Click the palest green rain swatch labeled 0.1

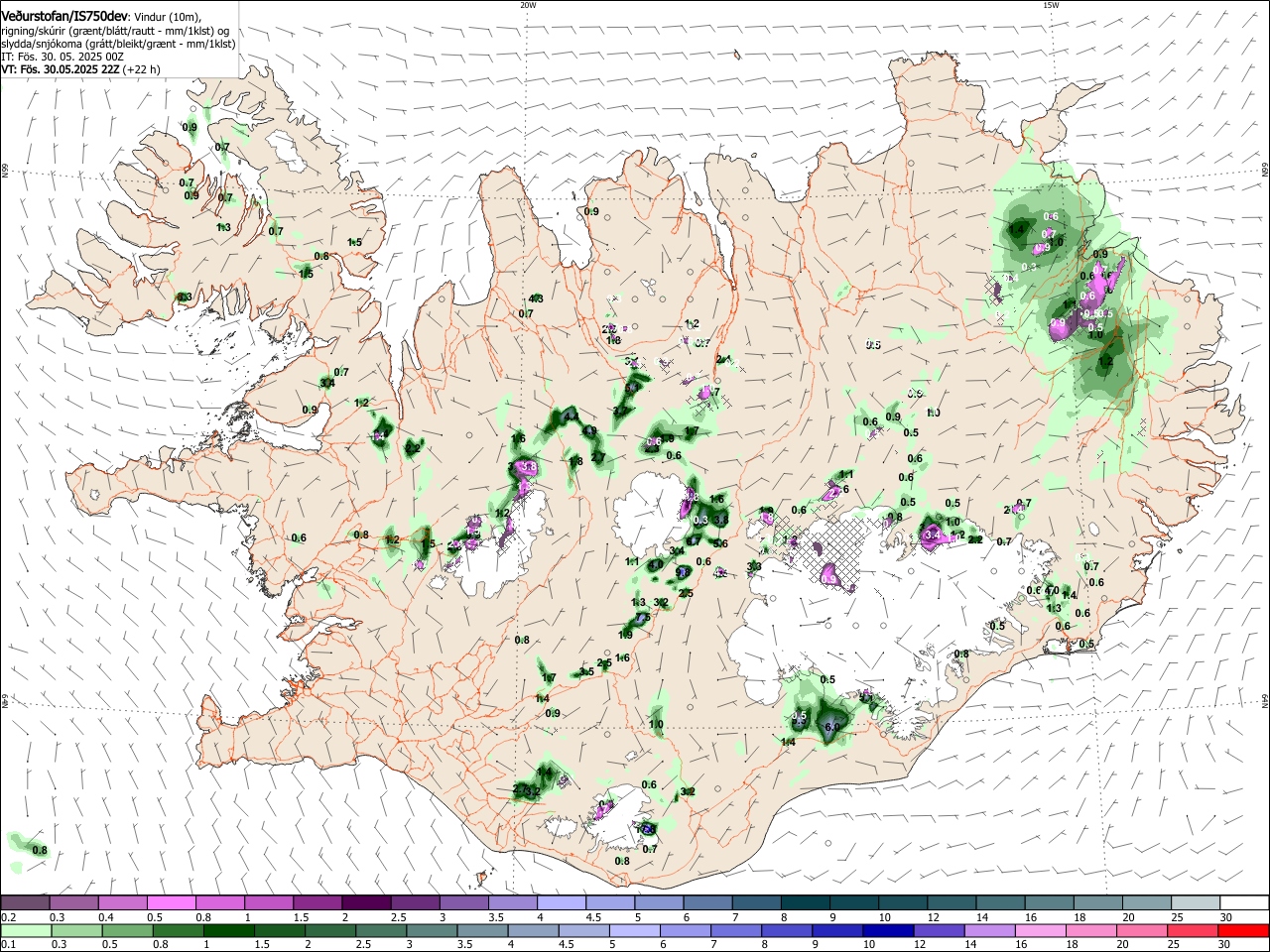(25, 930)
